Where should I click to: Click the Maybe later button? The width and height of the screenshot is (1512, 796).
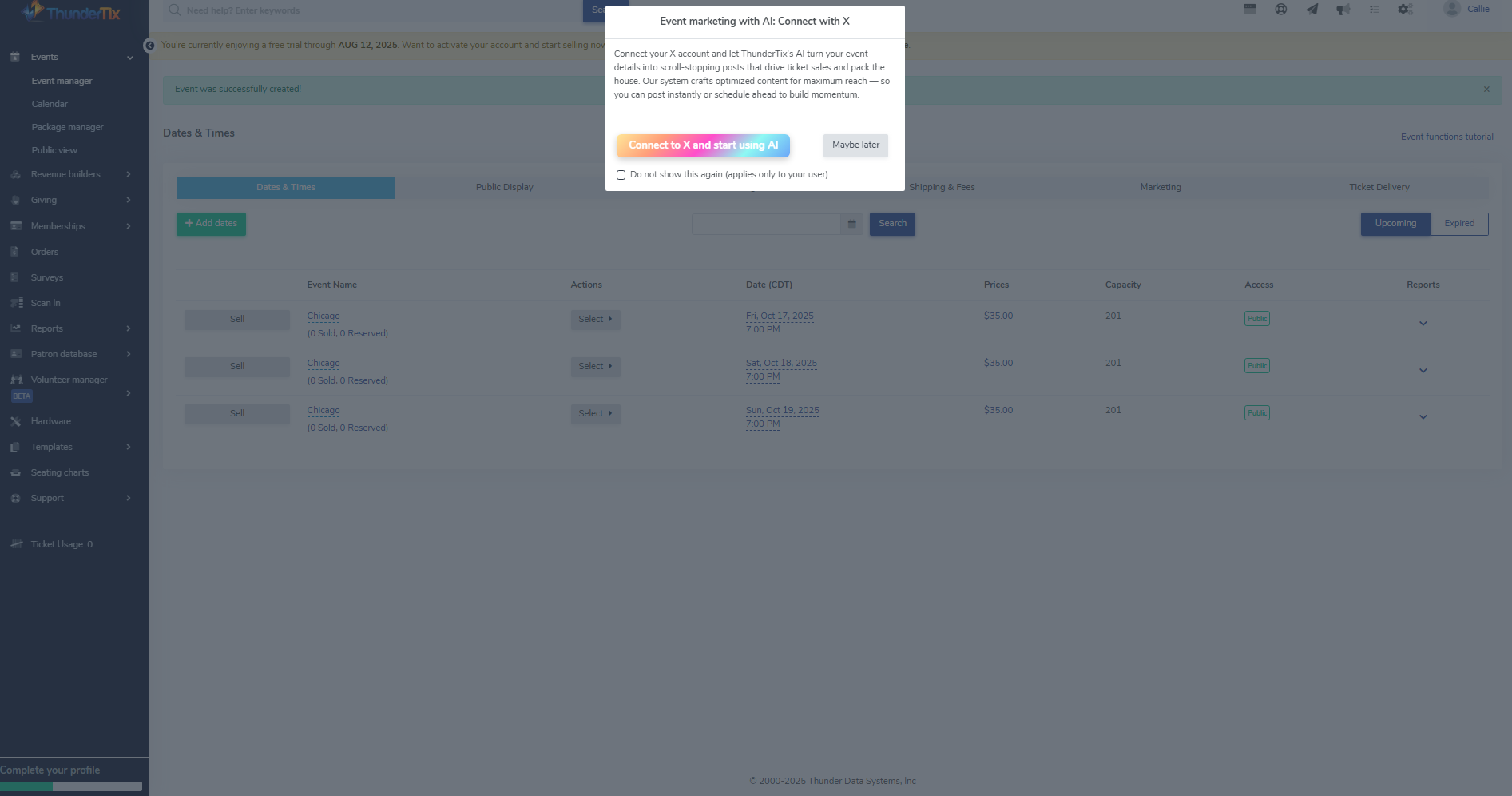[855, 145]
